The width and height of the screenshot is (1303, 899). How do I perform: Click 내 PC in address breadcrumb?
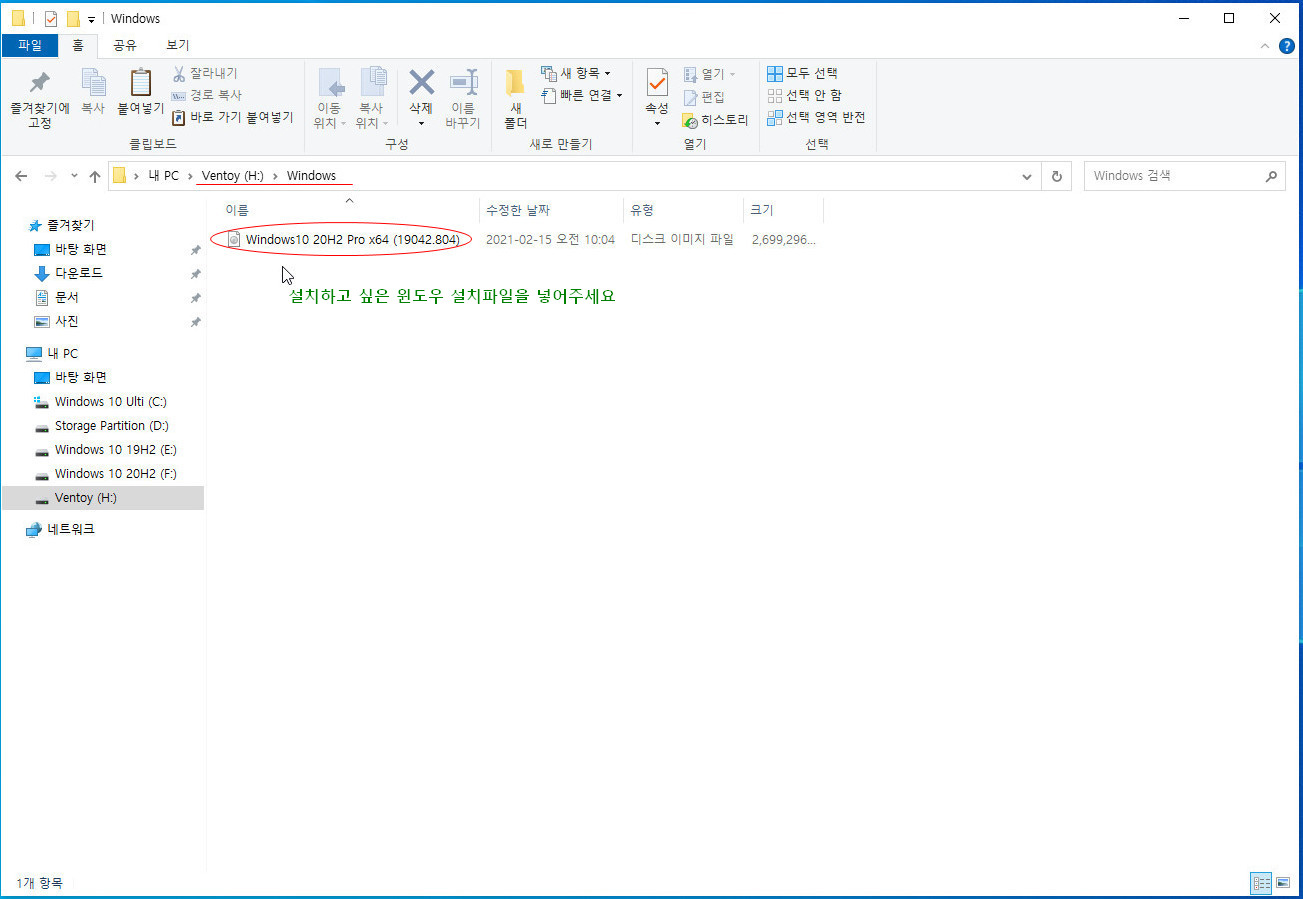tap(163, 176)
